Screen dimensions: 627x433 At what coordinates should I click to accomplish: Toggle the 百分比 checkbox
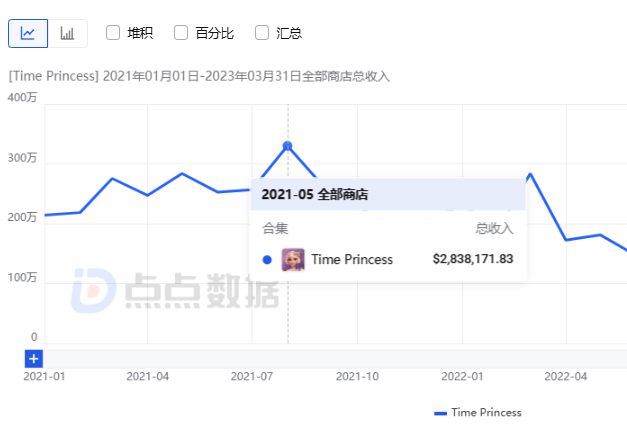coord(181,33)
